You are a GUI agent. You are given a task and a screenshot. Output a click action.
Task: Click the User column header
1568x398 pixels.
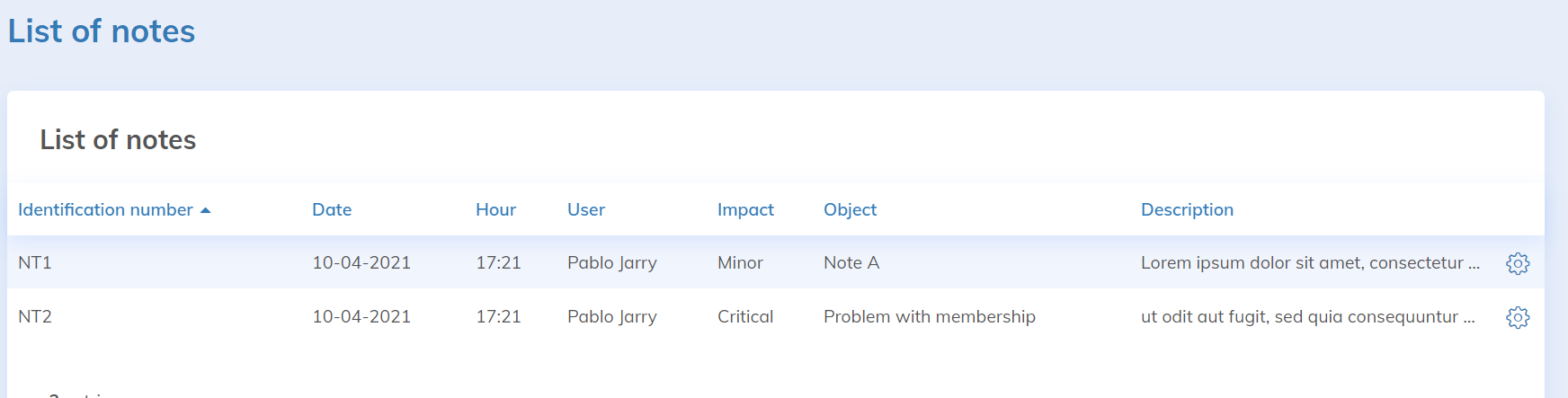tap(586, 209)
